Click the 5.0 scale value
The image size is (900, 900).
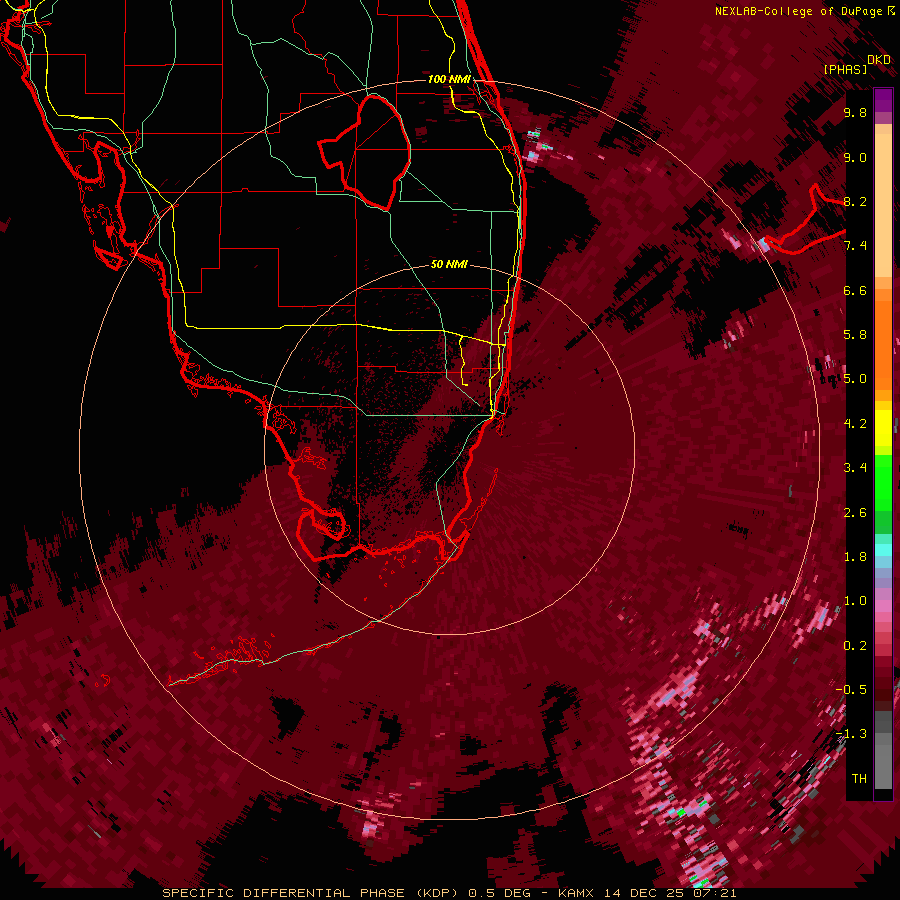point(855,379)
